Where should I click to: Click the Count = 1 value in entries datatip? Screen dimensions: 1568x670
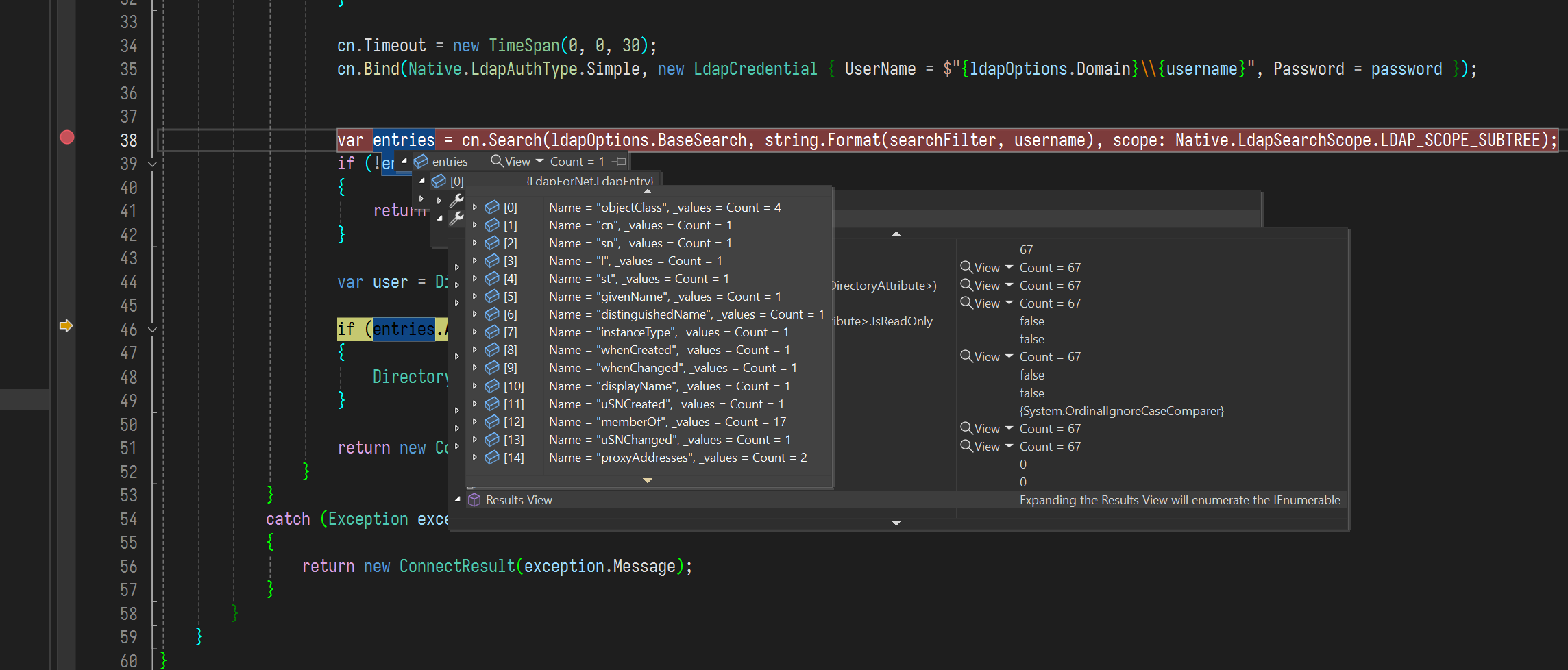point(577,162)
